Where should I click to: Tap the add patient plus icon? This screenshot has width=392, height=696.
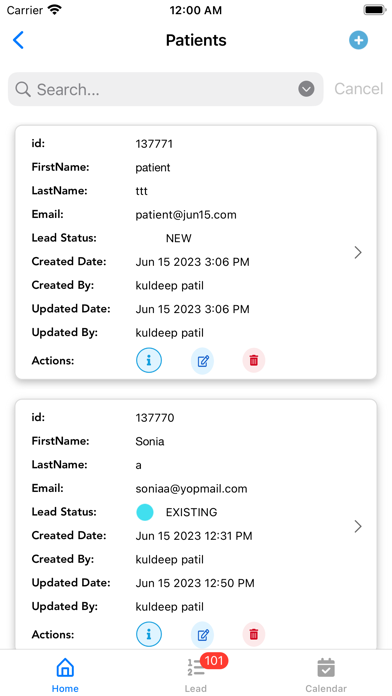(x=358, y=40)
